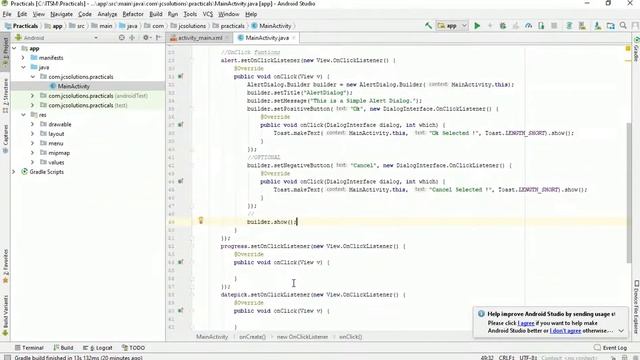Click collapse all icon in Project panel
Image resolution: width=640 pixels, height=360 pixels.
132,38
